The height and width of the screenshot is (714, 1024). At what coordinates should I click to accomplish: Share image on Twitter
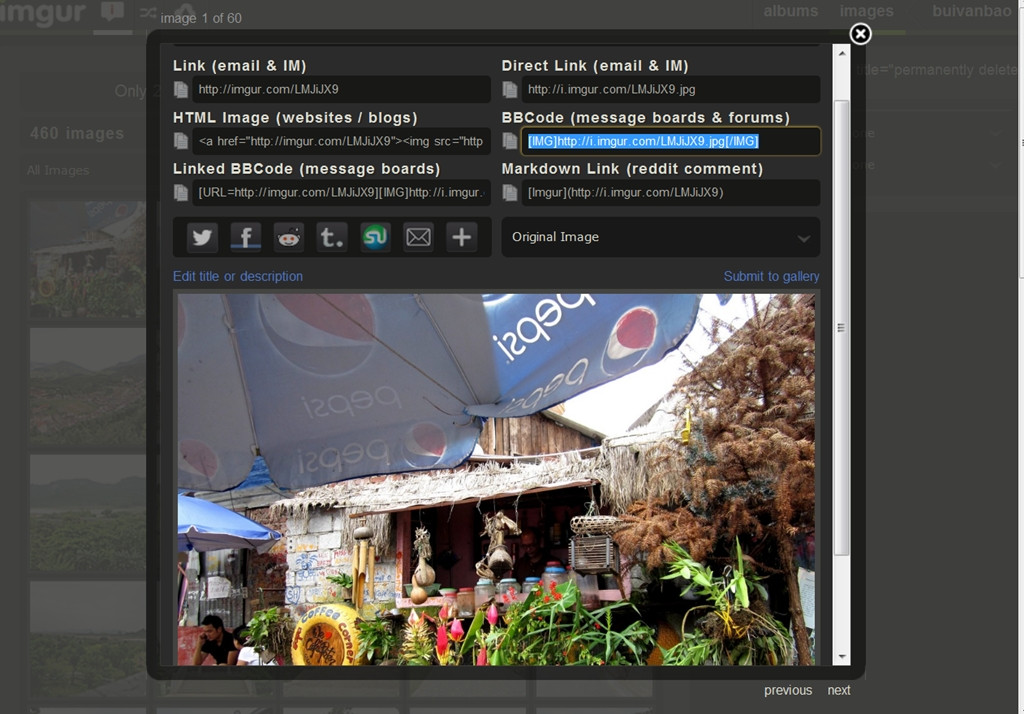point(202,237)
